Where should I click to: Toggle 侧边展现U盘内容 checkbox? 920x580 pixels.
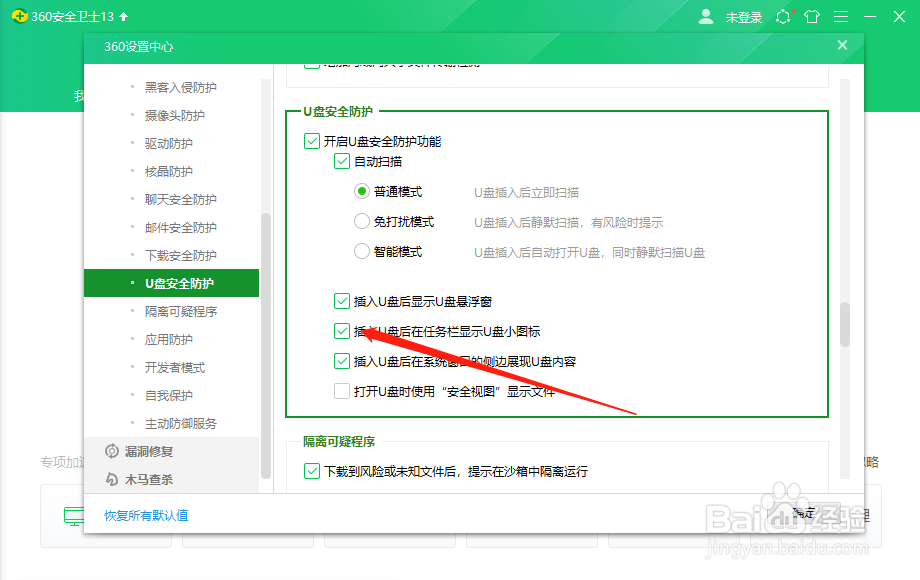pyautogui.click(x=341, y=361)
